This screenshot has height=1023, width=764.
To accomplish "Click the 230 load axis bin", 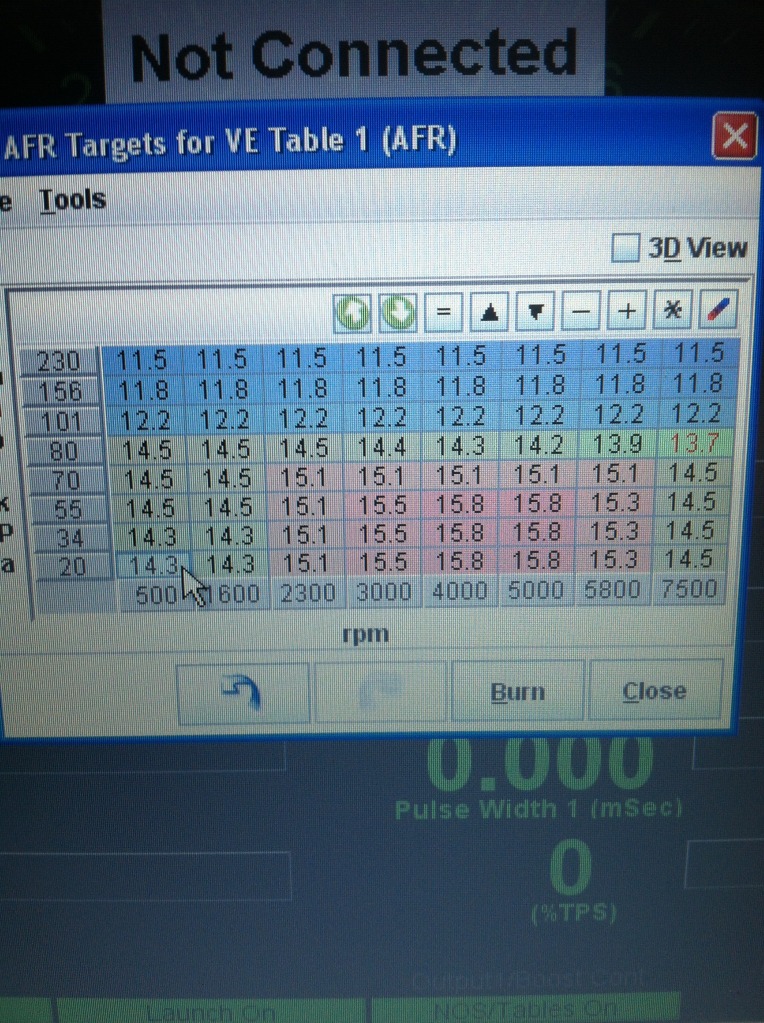I will [59, 362].
